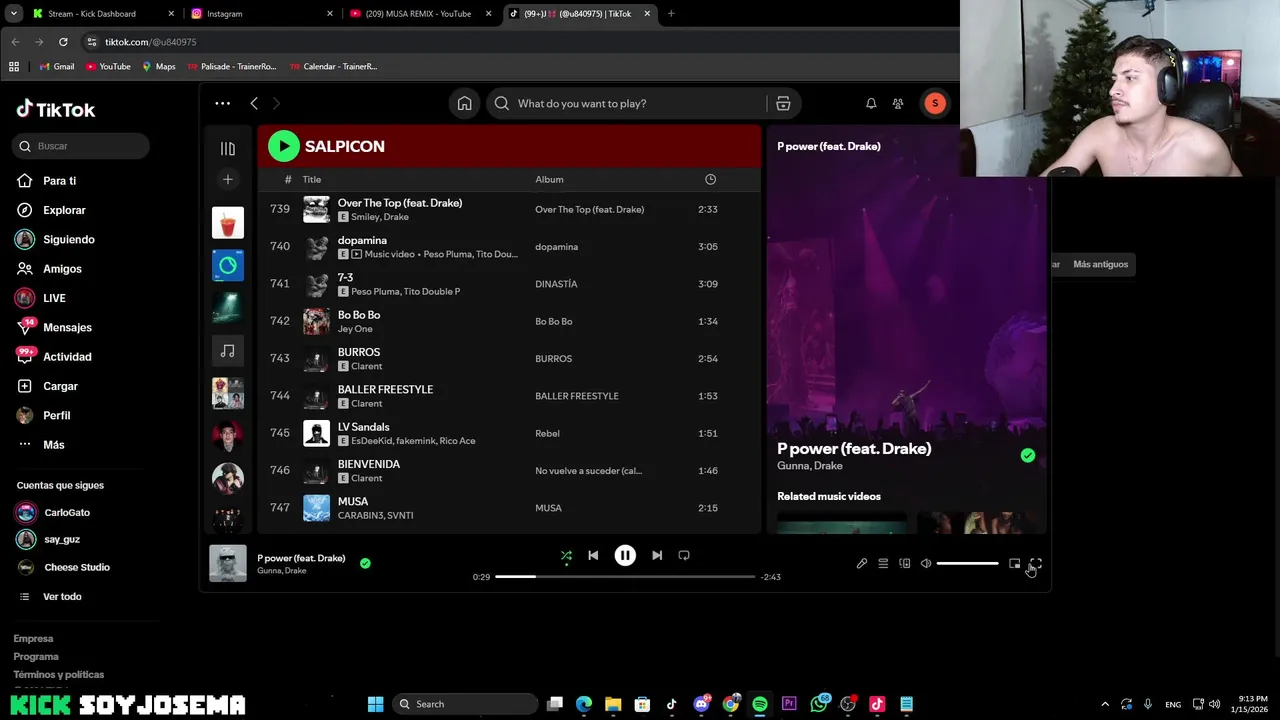The height and width of the screenshot is (720, 1280).
Task: Play the SALPICON playlist
Action: [284, 146]
